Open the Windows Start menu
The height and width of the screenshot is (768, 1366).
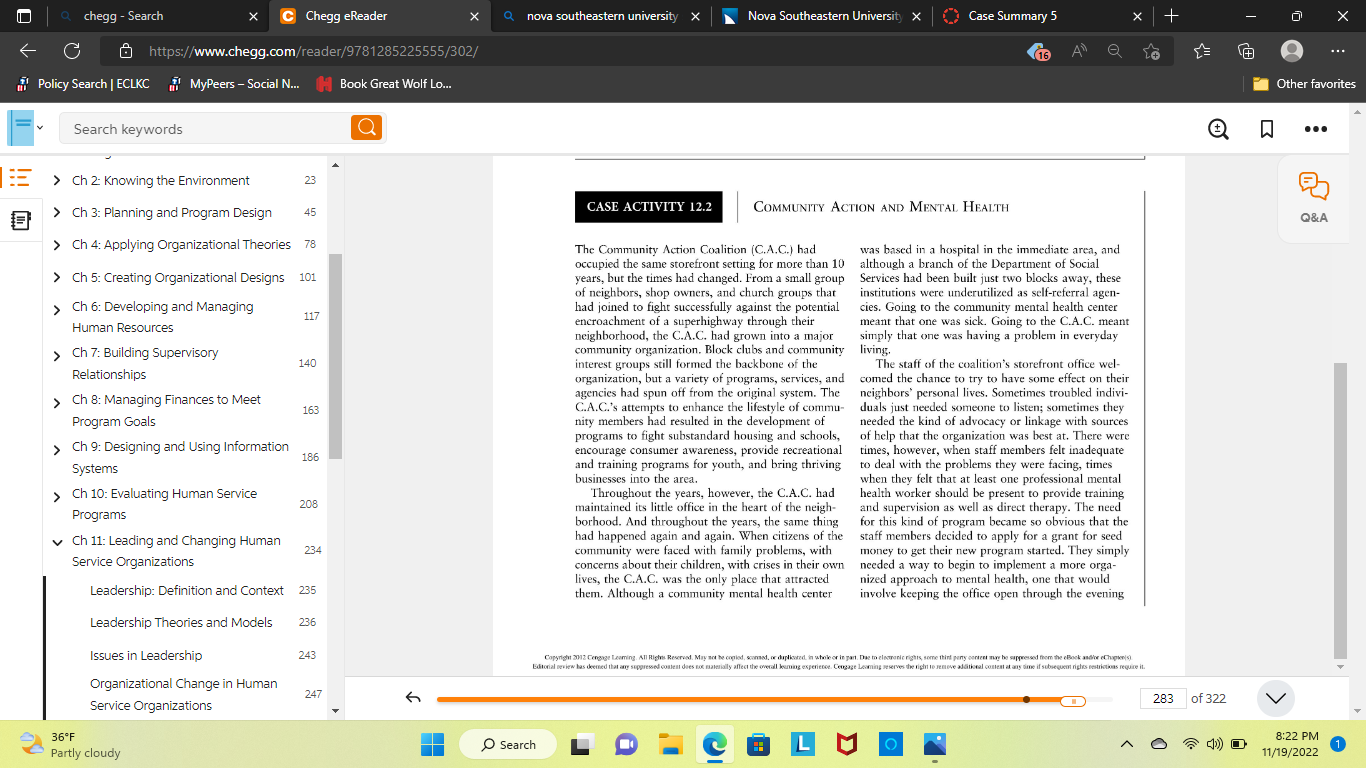tap(432, 745)
